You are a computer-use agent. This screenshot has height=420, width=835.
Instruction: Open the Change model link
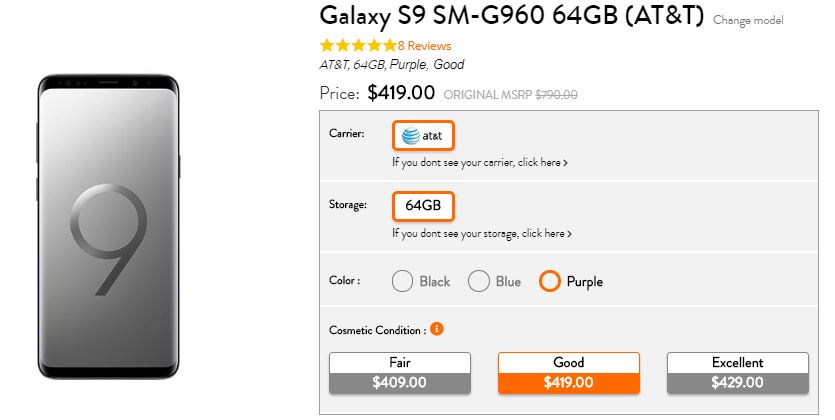click(748, 20)
